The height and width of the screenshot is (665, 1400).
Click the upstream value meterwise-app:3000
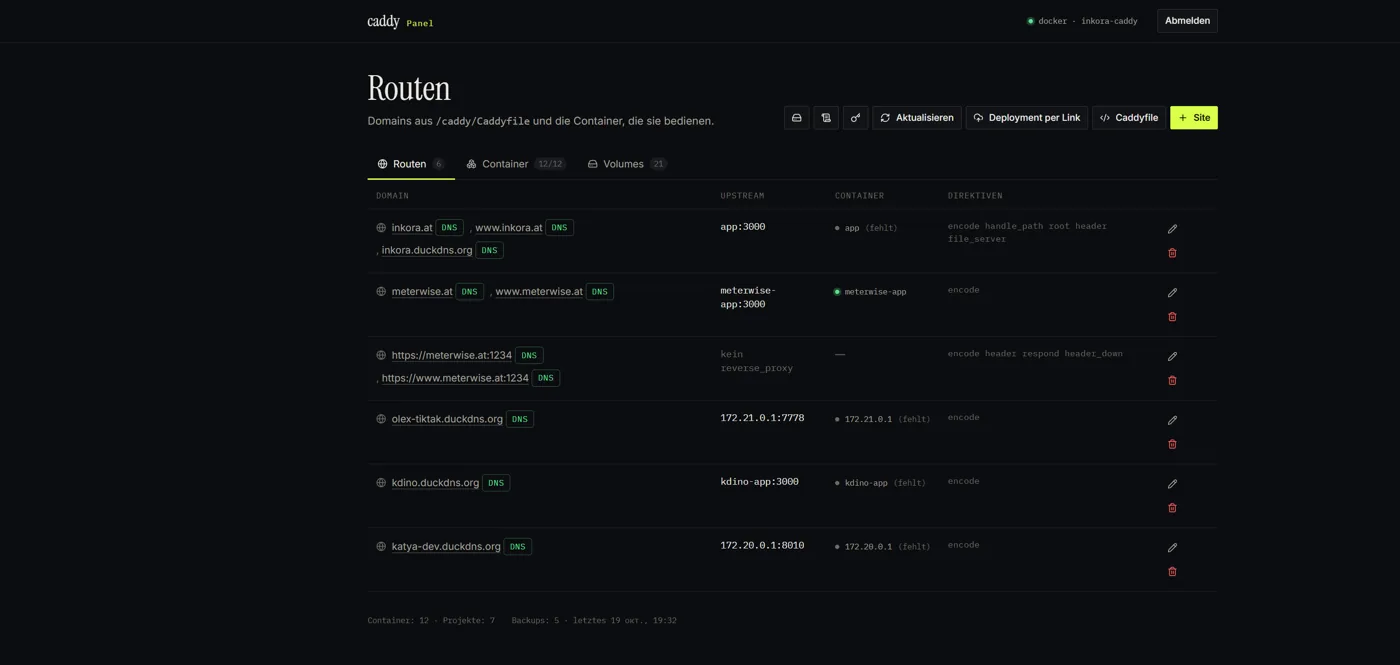point(748,297)
